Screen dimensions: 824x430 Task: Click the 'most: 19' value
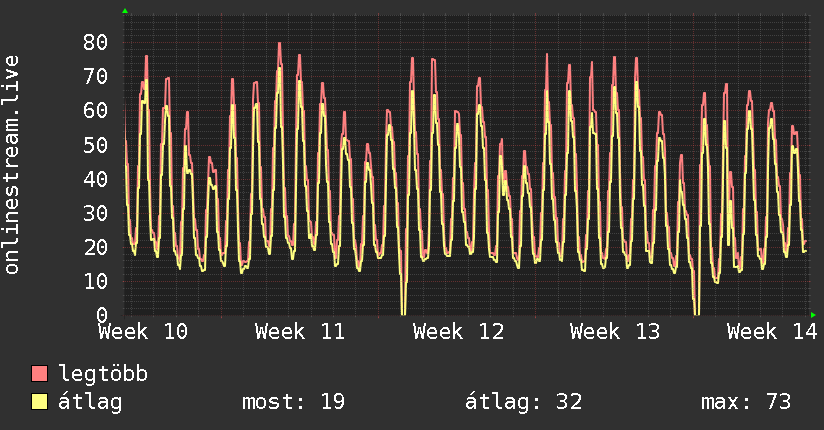click(x=293, y=402)
